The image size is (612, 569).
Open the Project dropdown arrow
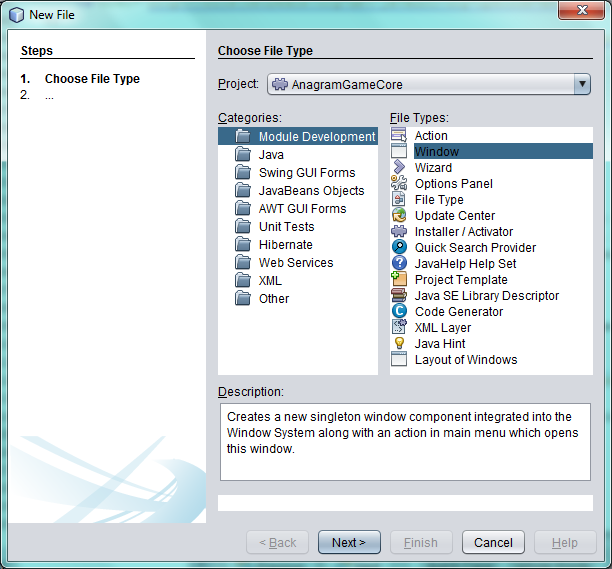click(x=582, y=85)
